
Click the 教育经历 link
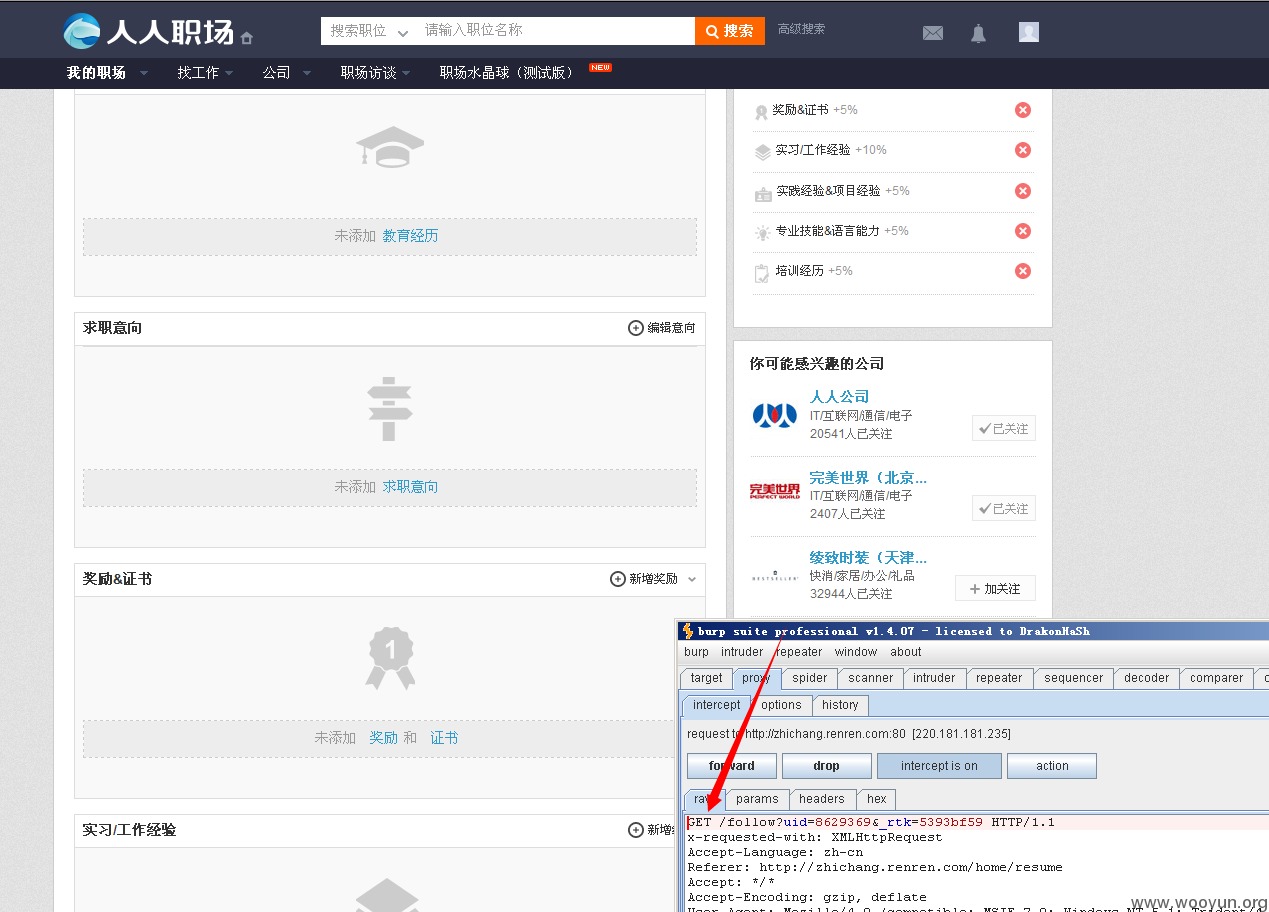click(x=410, y=236)
